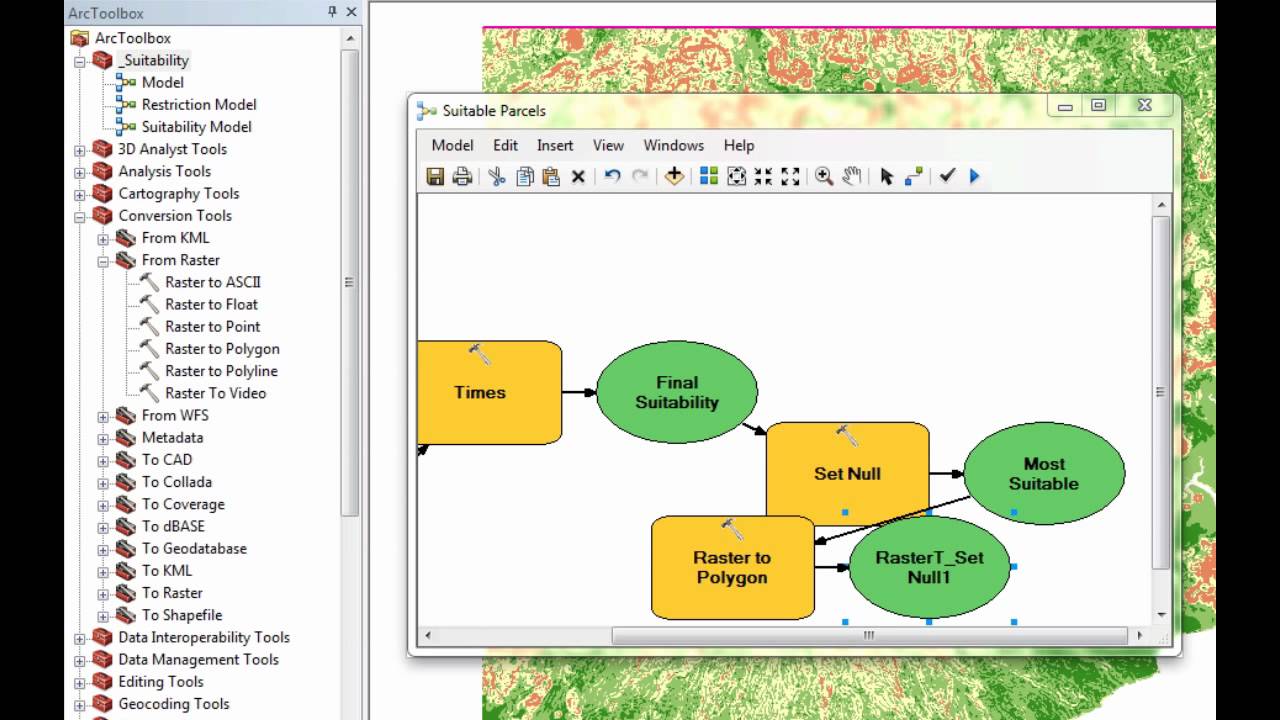Viewport: 1280px width, 720px height.
Task: Collapse the _Suitability toolbox
Action: (80, 60)
